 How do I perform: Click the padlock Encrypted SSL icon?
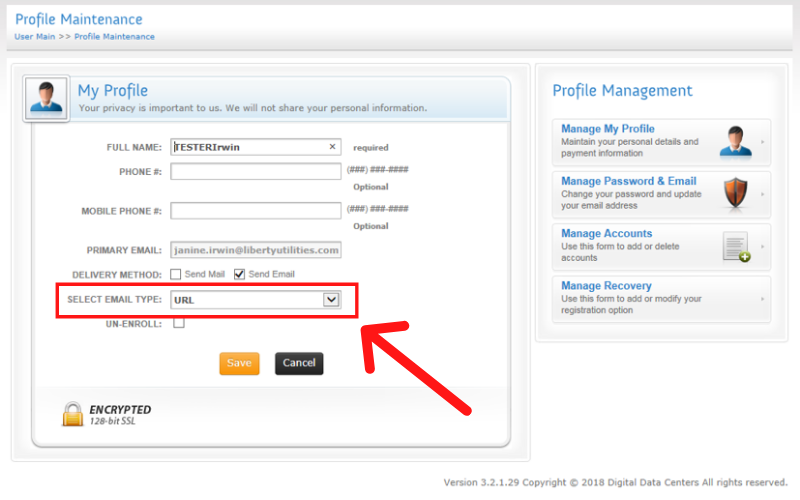[x=72, y=414]
